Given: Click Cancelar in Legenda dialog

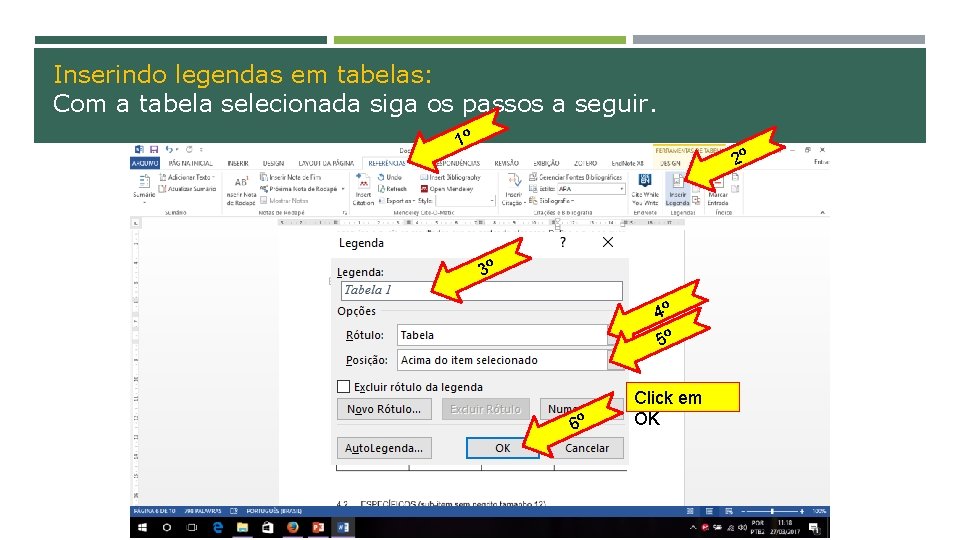Looking at the screenshot, I should click(587, 448).
